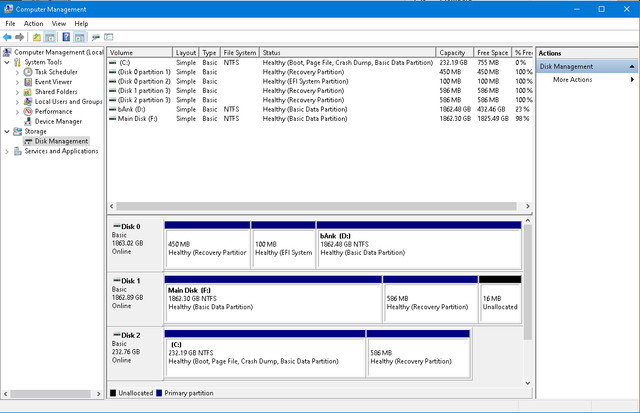Select Services and Applications node
Image resolution: width=640 pixels, height=413 pixels.
(x=61, y=151)
